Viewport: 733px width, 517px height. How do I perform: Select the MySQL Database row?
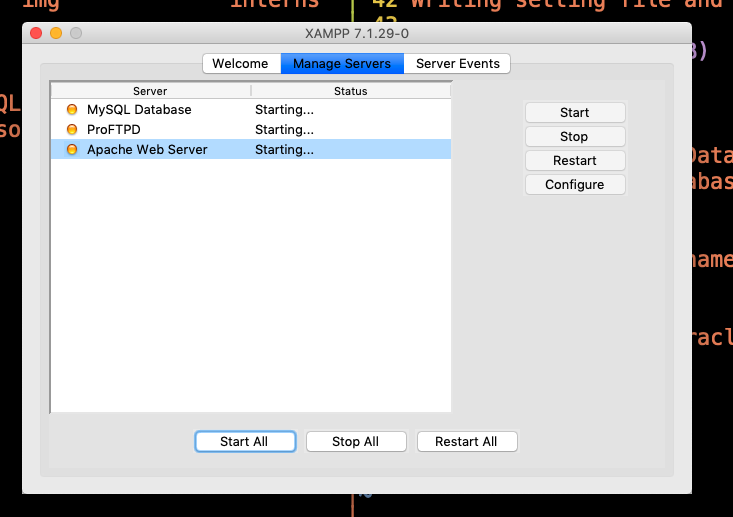[x=251, y=109]
